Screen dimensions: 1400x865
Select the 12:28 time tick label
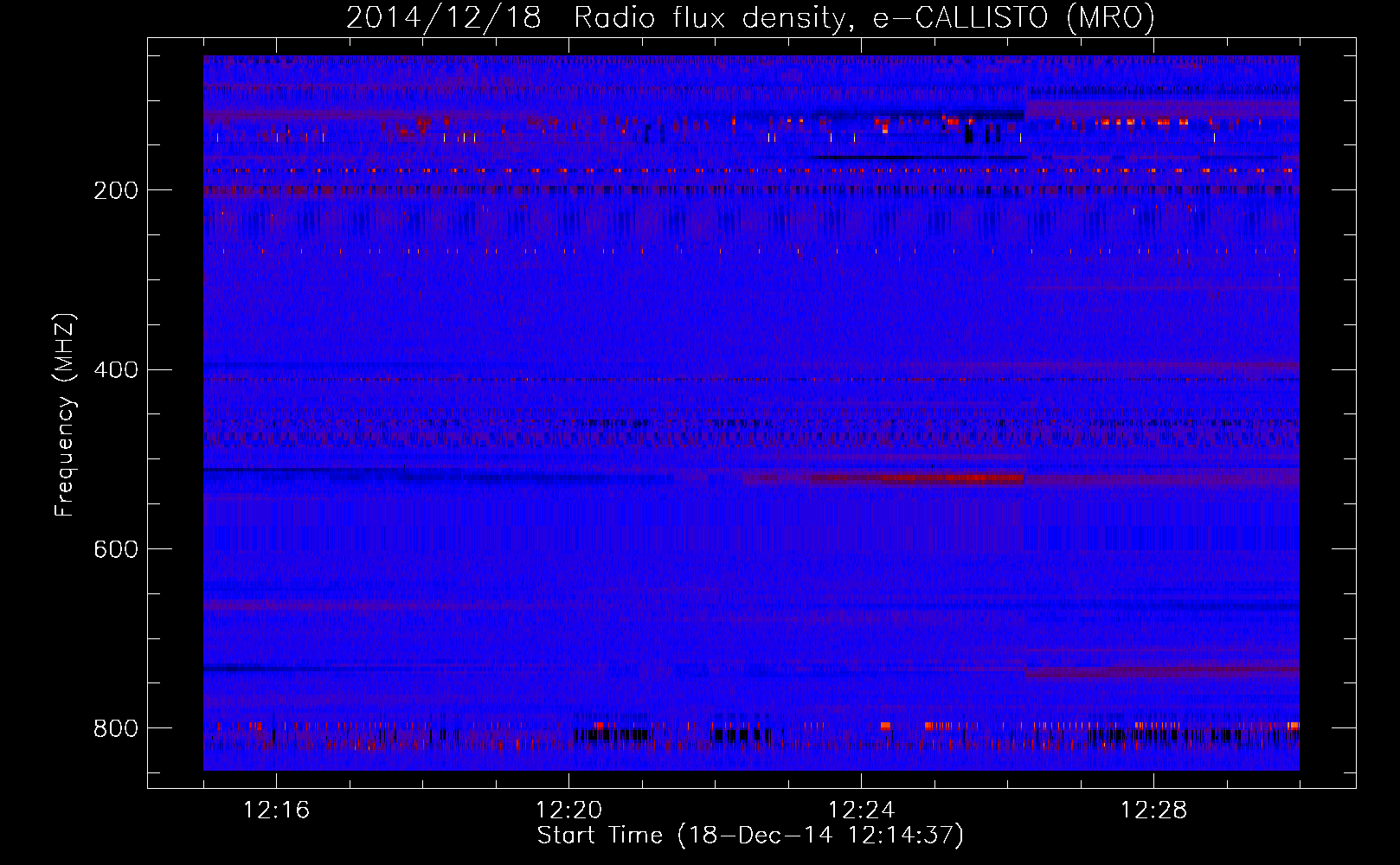coord(1154,811)
